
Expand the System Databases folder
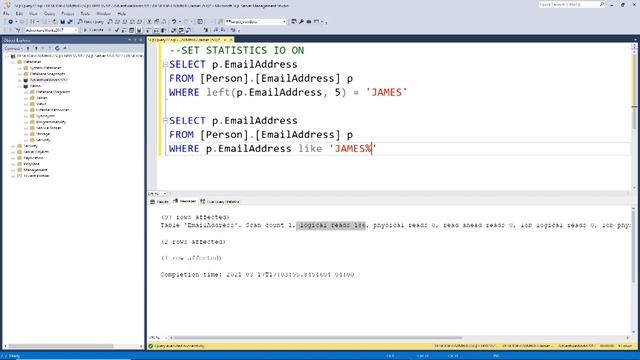(x=19, y=68)
